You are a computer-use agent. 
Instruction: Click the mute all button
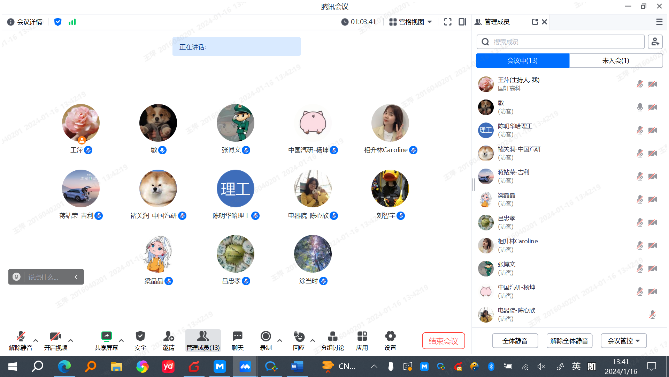click(x=515, y=341)
